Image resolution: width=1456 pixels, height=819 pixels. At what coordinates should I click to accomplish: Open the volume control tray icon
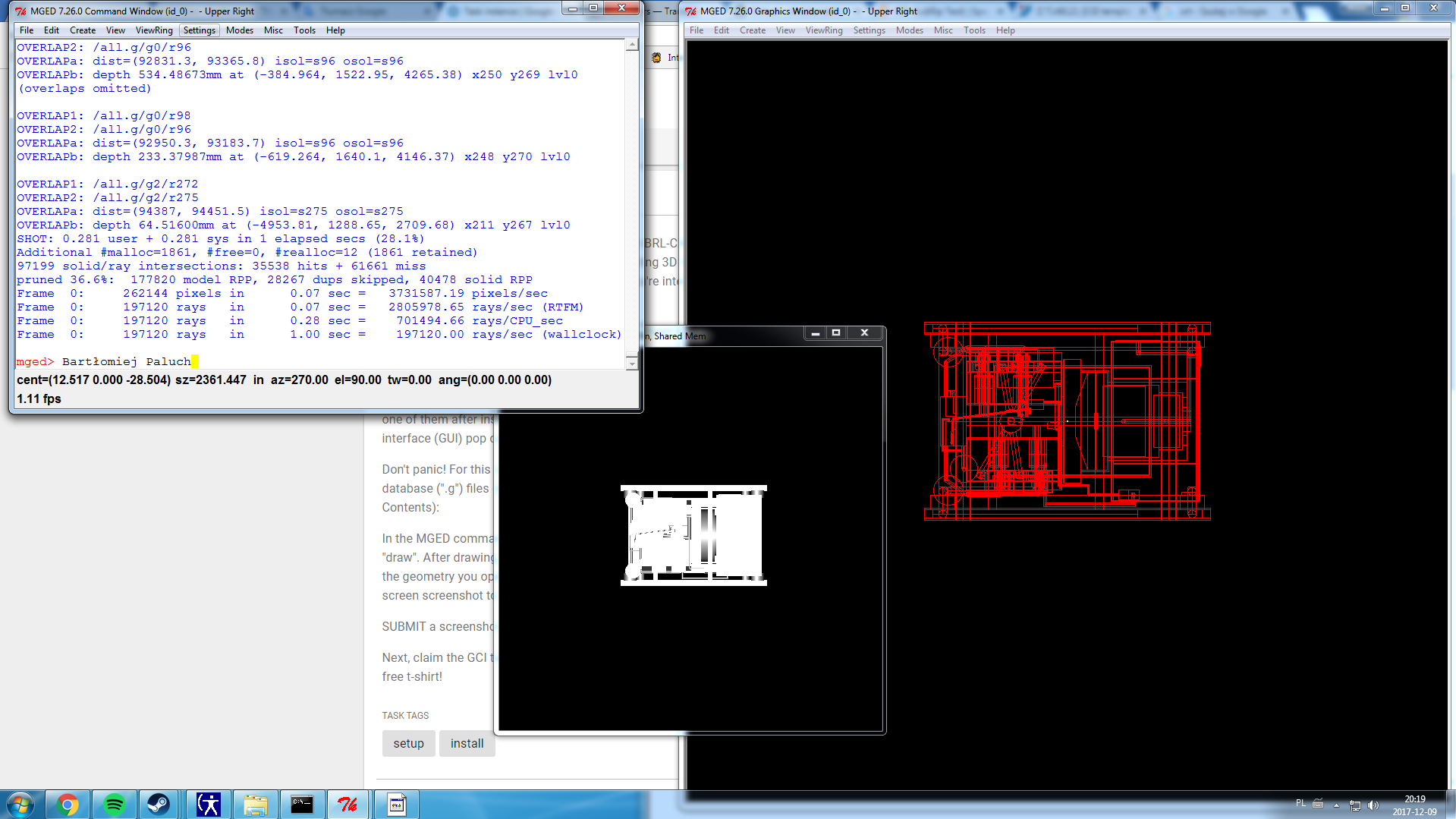tap(1373, 805)
